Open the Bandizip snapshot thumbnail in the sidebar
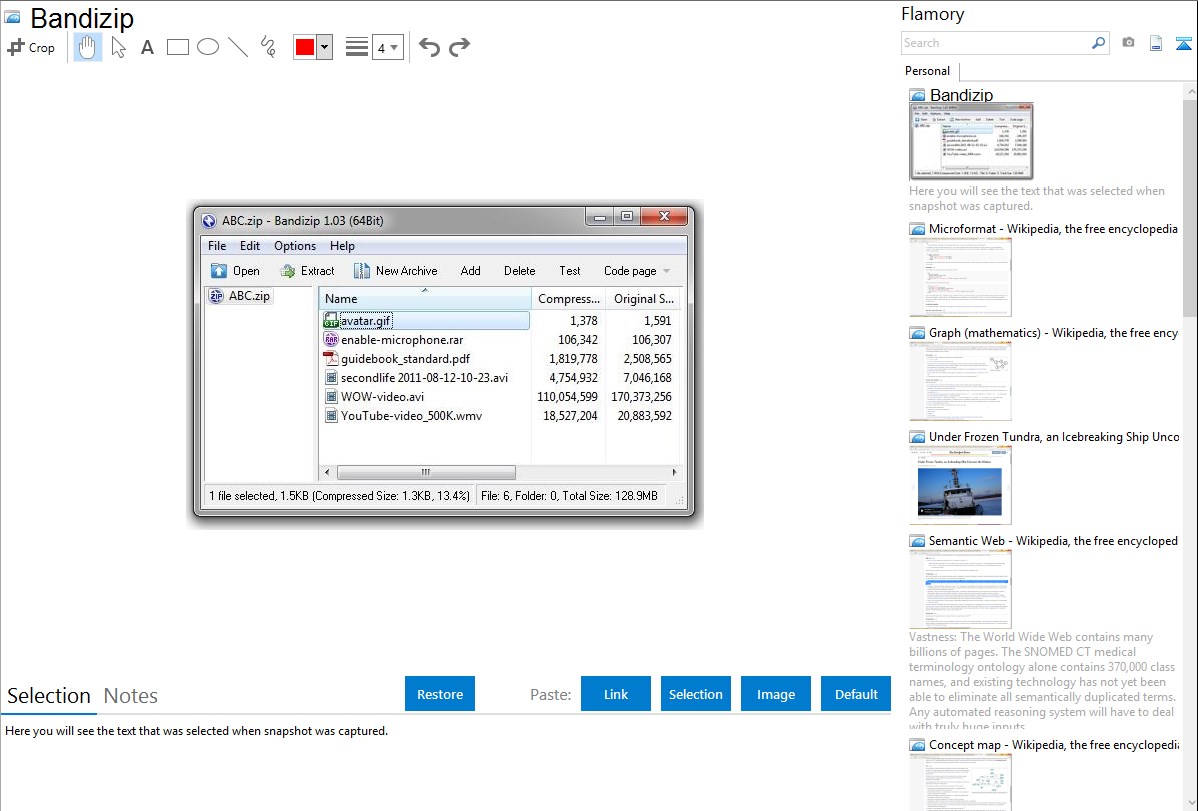Screen dimensions: 1198x811 [971, 141]
